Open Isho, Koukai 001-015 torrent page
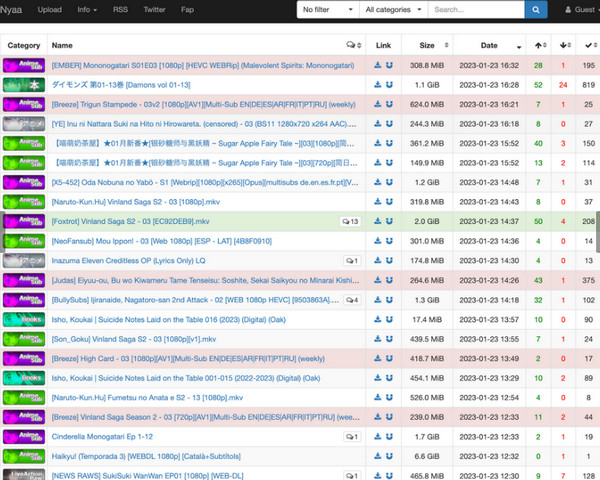 pyautogui.click(x=186, y=378)
